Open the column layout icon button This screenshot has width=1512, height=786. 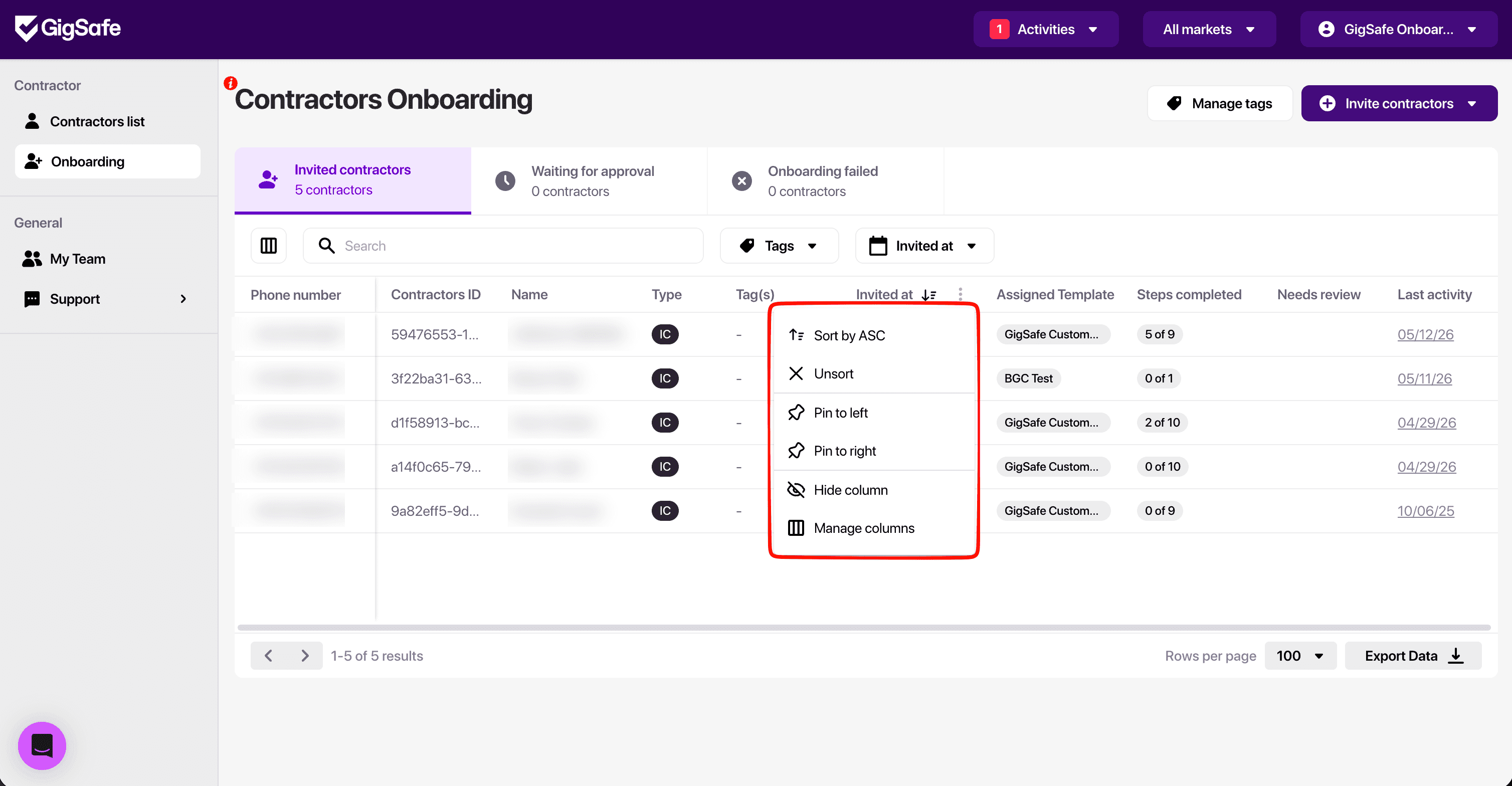pyautogui.click(x=269, y=245)
